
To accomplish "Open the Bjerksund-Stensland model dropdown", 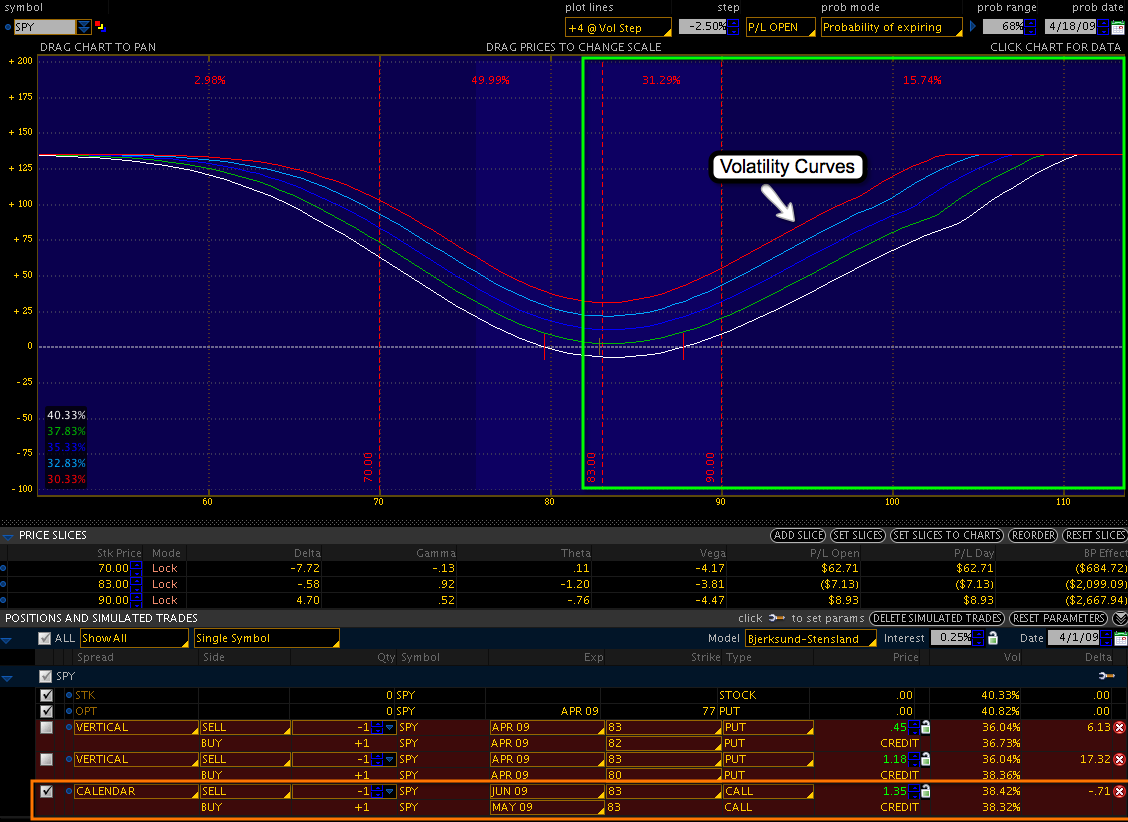I will 810,638.
